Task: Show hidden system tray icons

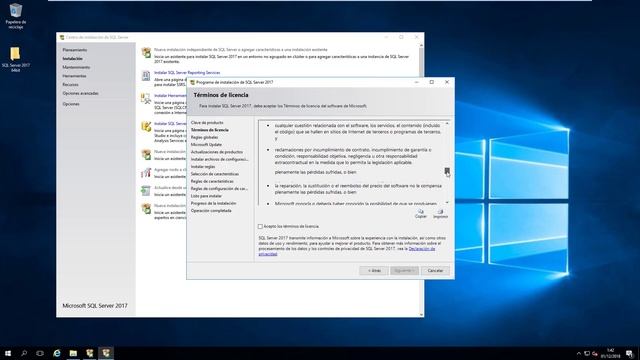Action: [578, 353]
